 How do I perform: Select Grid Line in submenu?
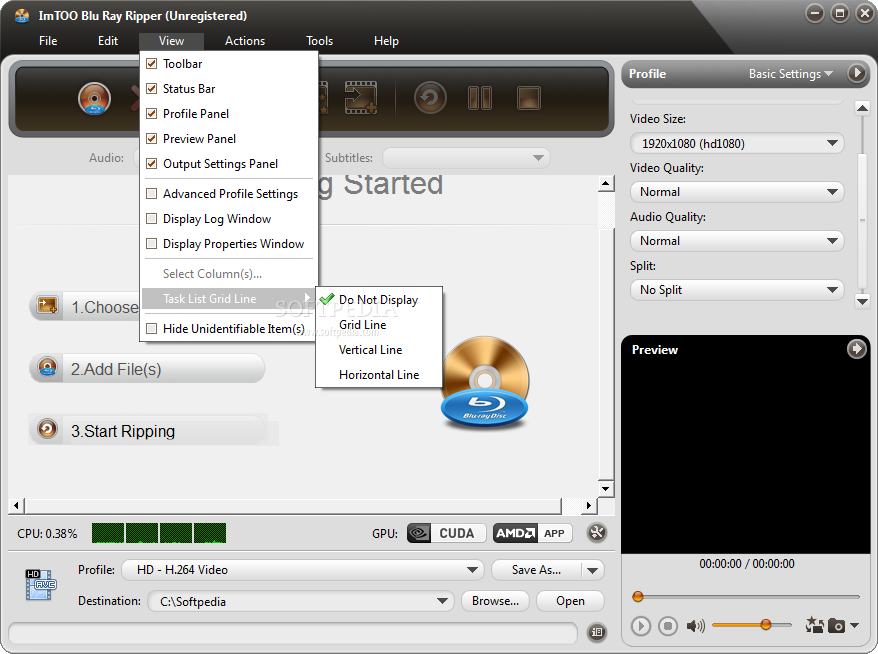click(x=379, y=325)
